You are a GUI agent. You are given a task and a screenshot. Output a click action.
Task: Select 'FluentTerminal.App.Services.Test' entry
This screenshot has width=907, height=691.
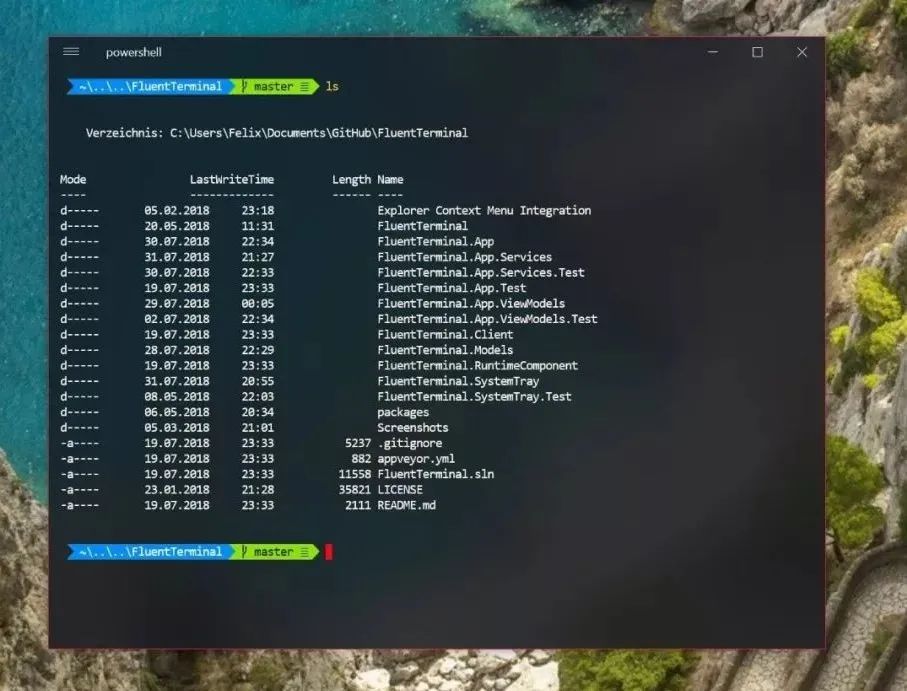(481, 272)
